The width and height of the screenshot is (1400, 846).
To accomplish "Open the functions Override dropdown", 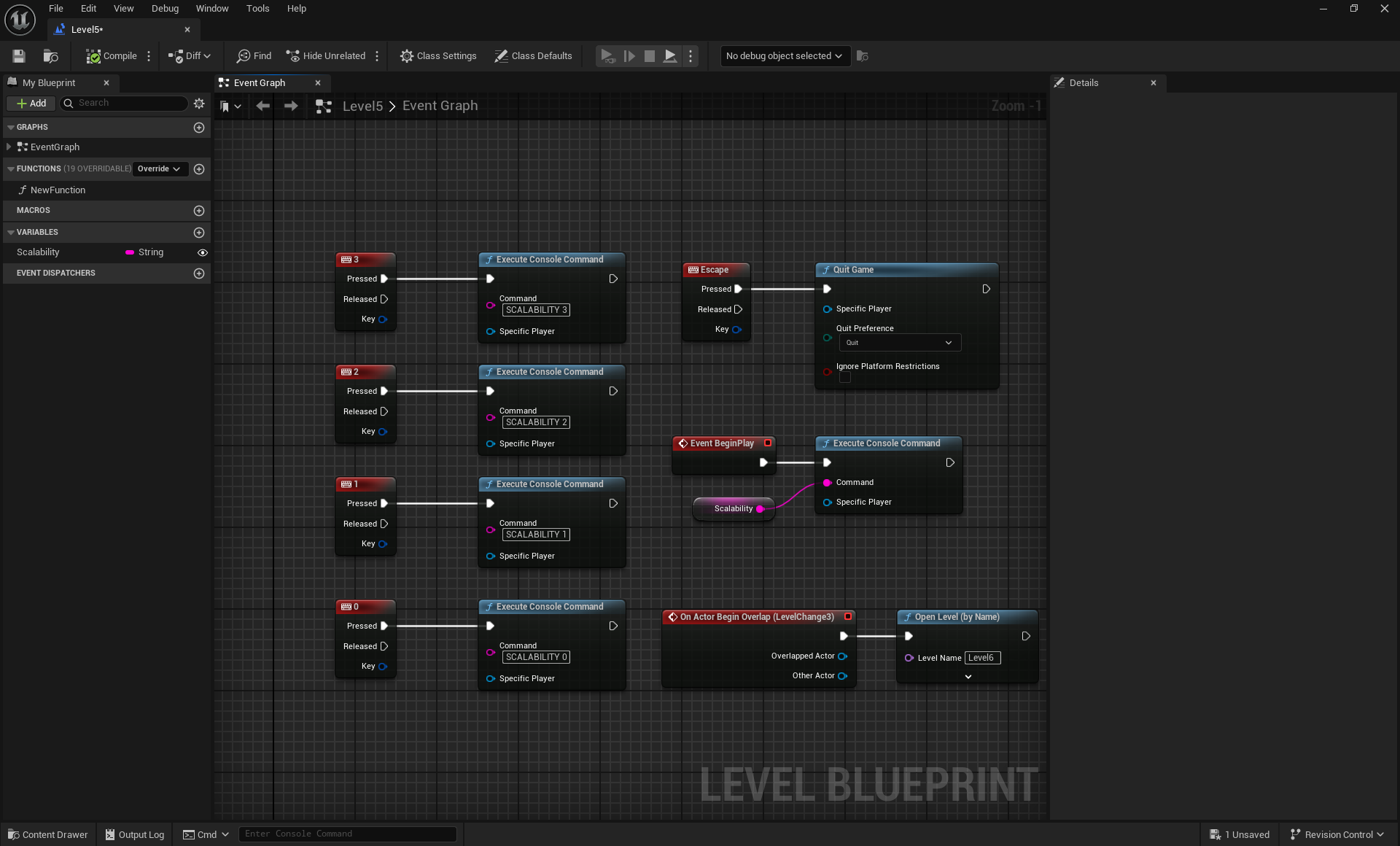I will click(159, 169).
